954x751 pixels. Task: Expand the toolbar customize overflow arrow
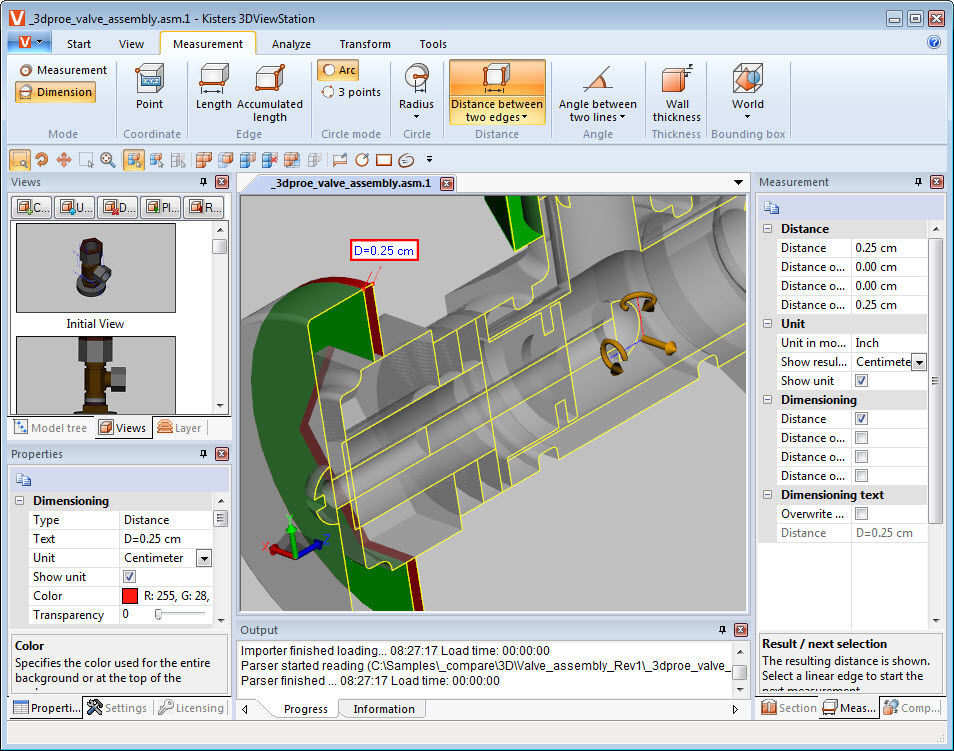click(x=430, y=159)
